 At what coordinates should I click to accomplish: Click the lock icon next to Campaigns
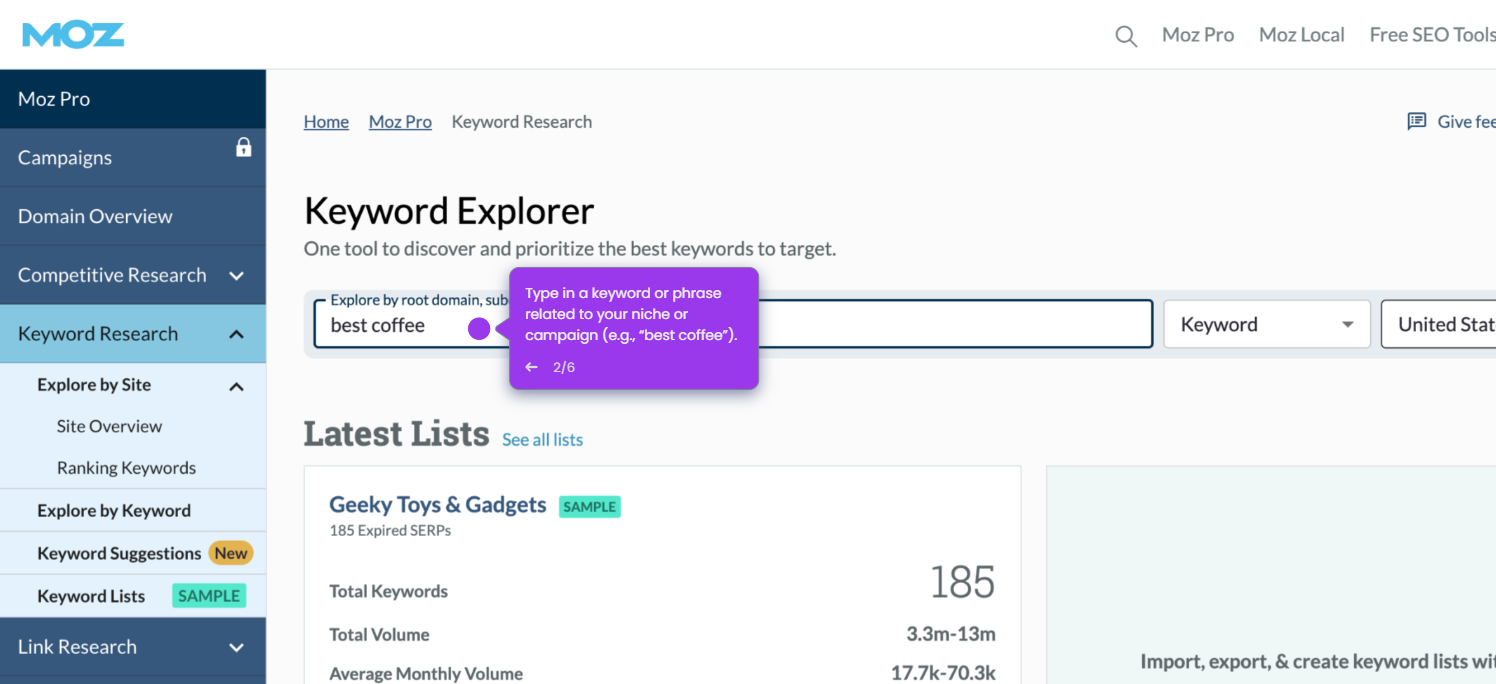pos(243,147)
